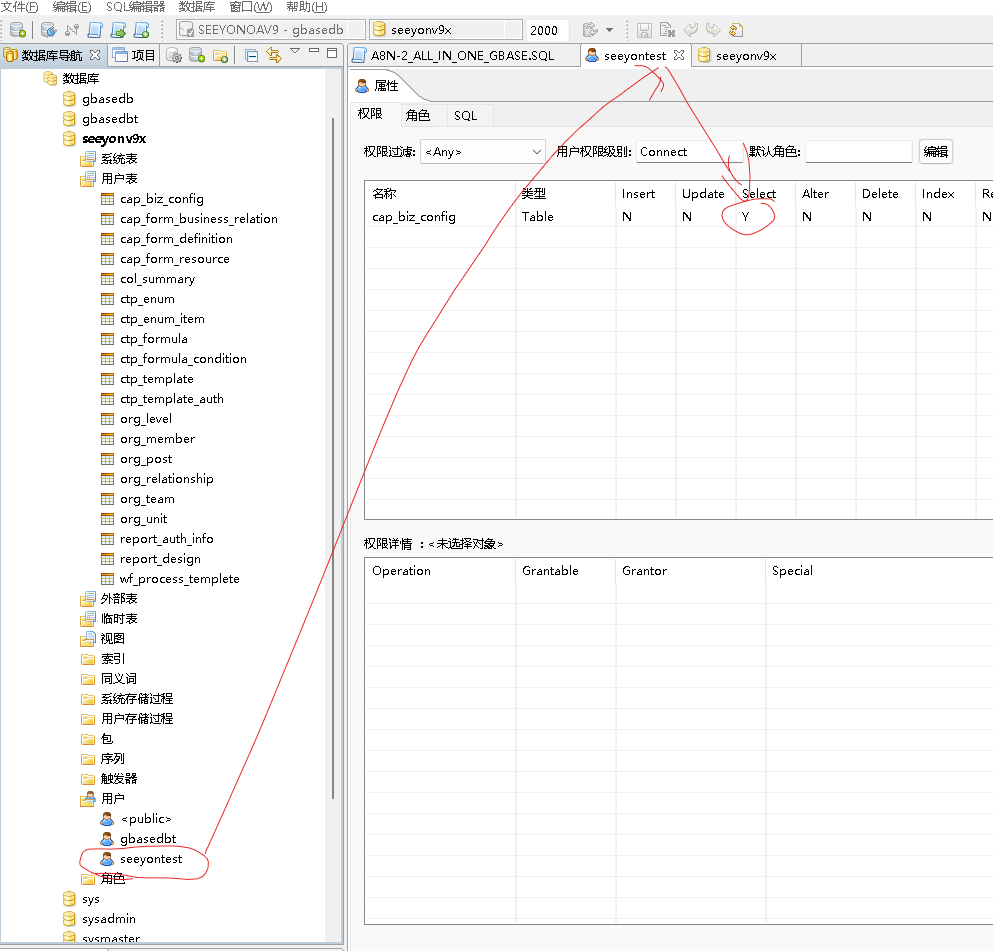
Task: Open the 权限过滤 <Any> dropdown
Action: tap(482, 152)
